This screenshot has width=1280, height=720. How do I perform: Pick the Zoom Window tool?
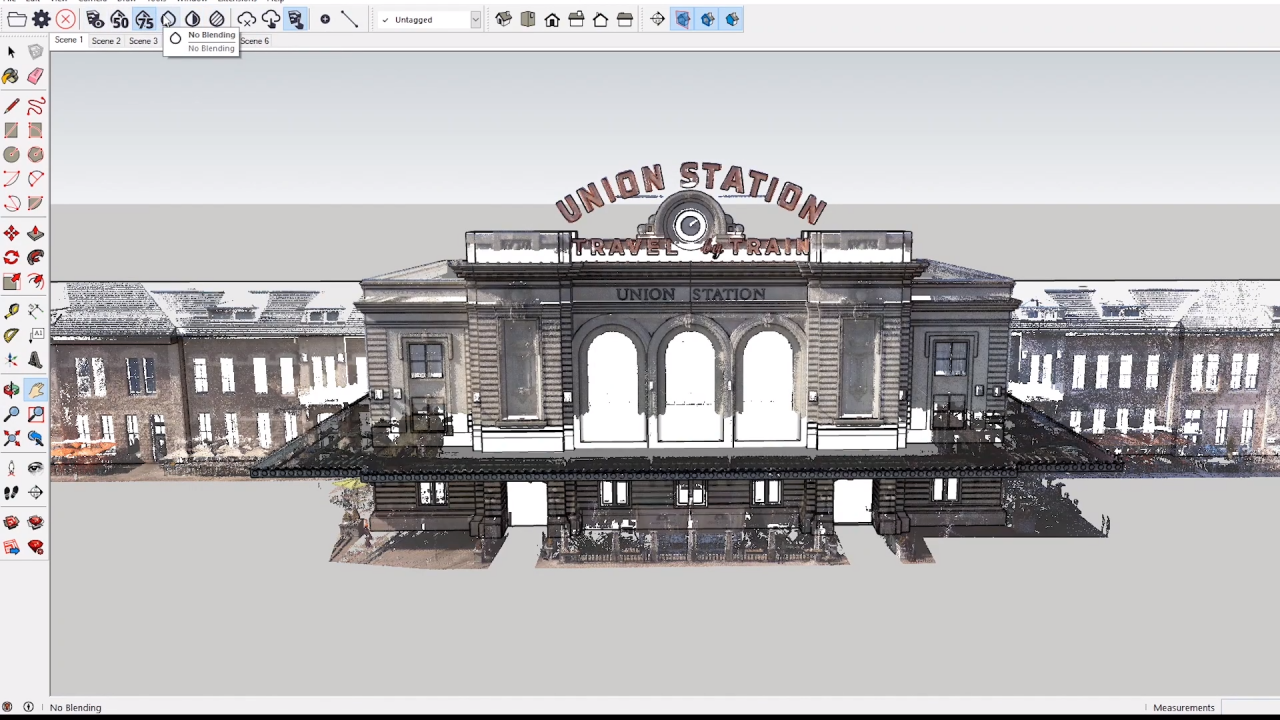click(35, 413)
